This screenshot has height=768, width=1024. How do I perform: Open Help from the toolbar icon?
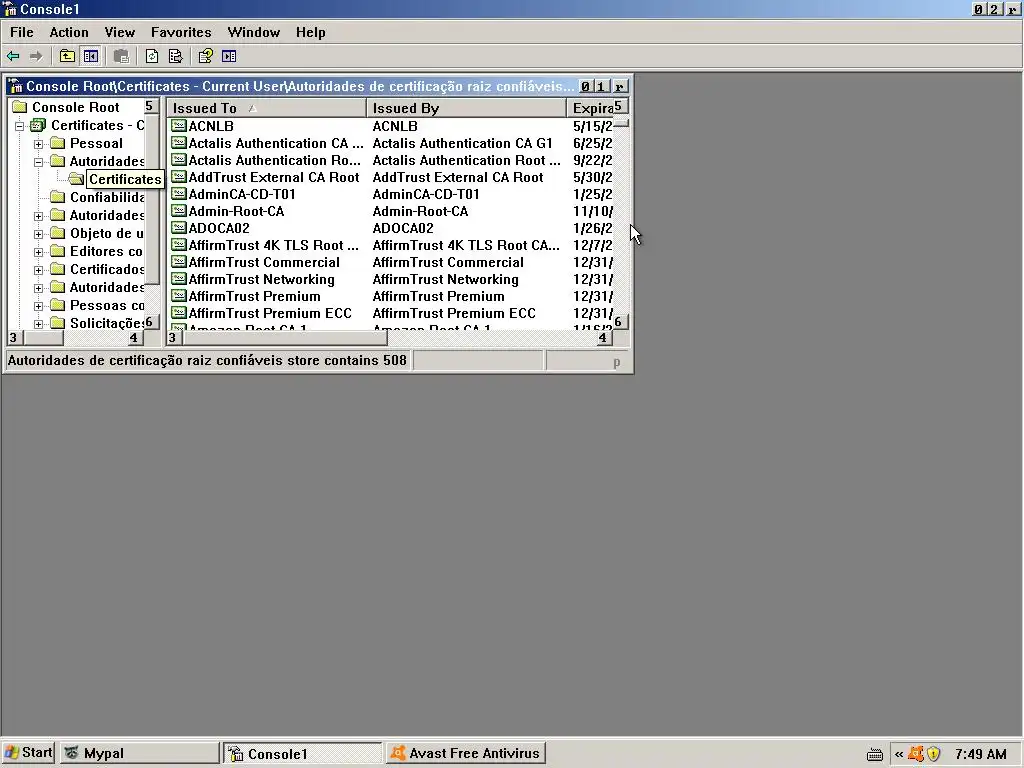[x=205, y=56]
